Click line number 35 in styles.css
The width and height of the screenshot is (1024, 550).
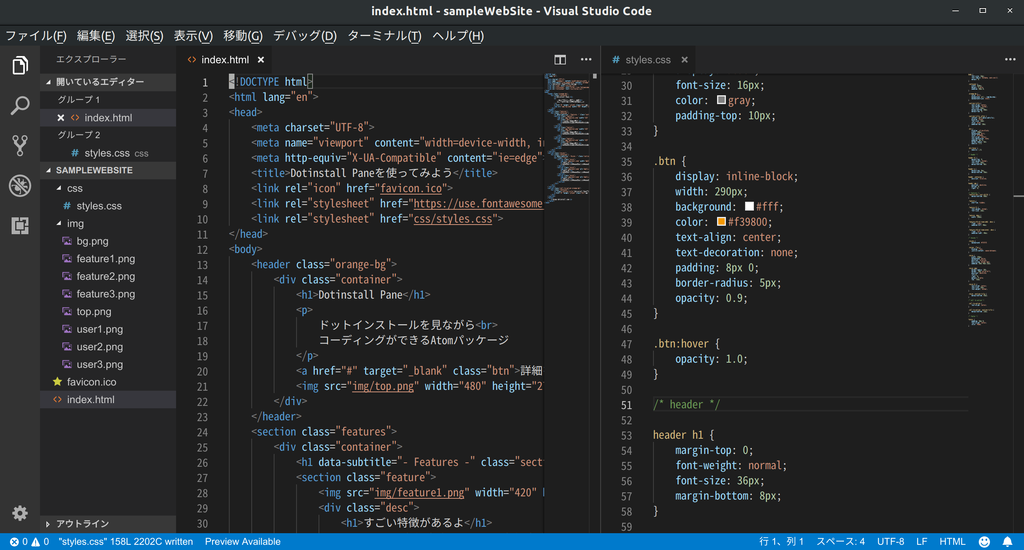pos(626,161)
